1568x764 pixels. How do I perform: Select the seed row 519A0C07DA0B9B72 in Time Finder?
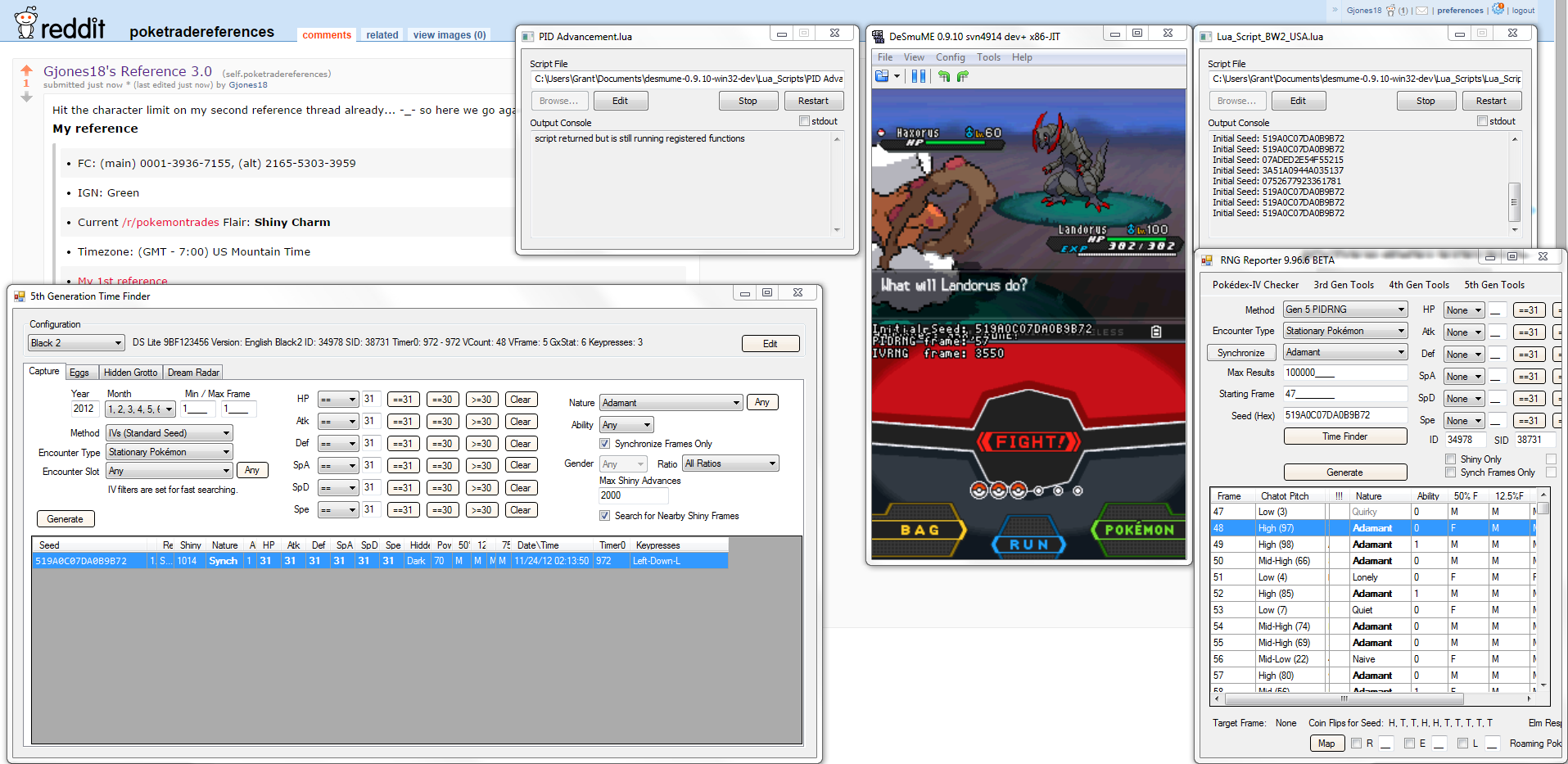pos(380,561)
